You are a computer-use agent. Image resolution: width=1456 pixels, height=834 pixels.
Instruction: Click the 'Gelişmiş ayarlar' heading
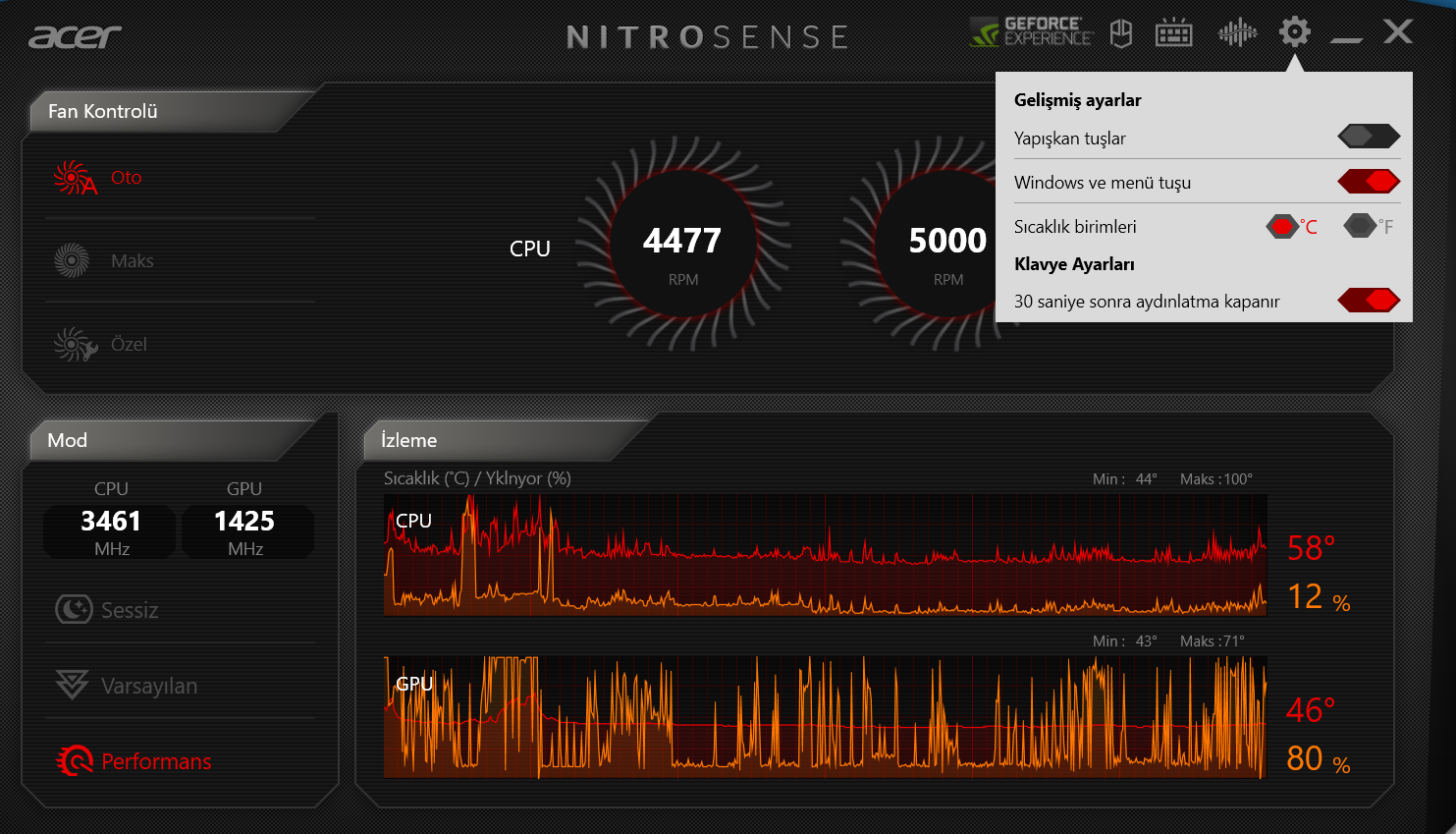(x=1078, y=100)
